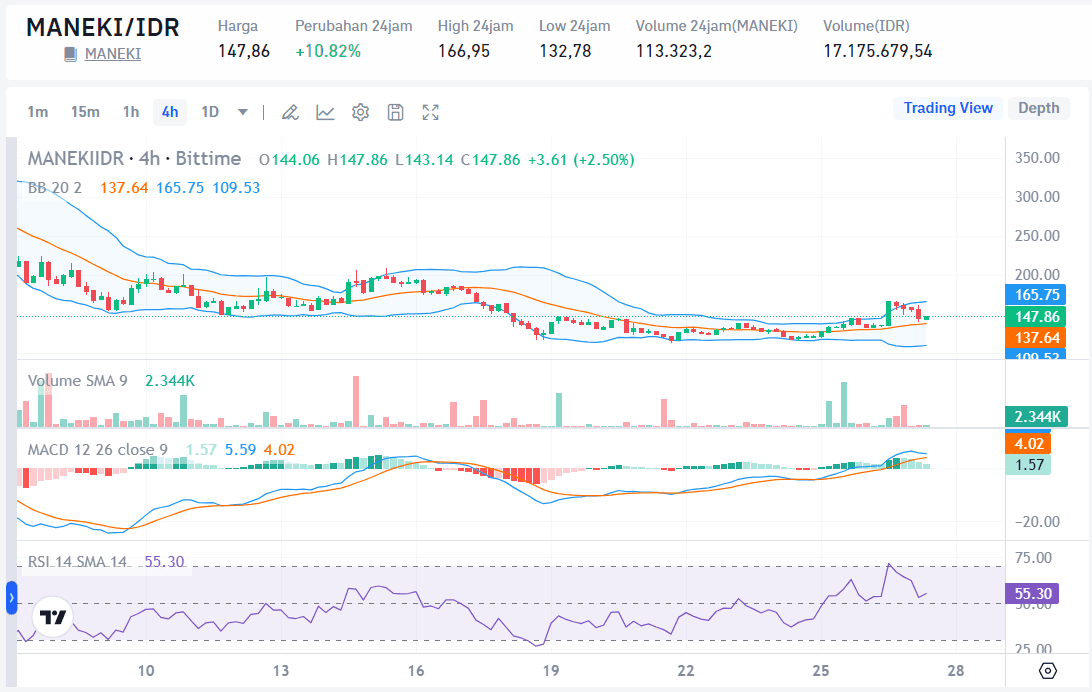This screenshot has height=692, width=1092.
Task: Switch to 1m timeframe
Action: pos(37,112)
